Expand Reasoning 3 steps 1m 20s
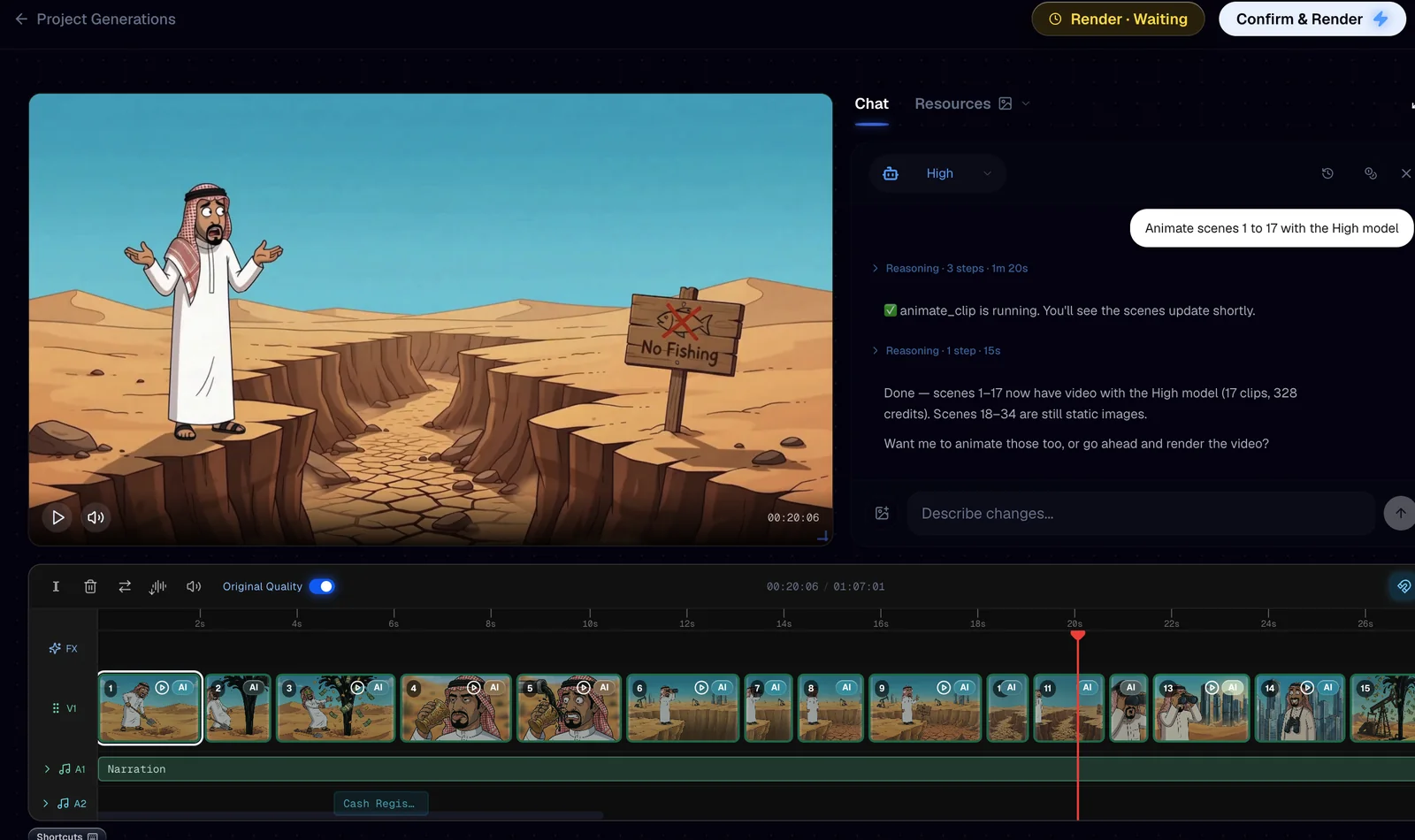 950,268
